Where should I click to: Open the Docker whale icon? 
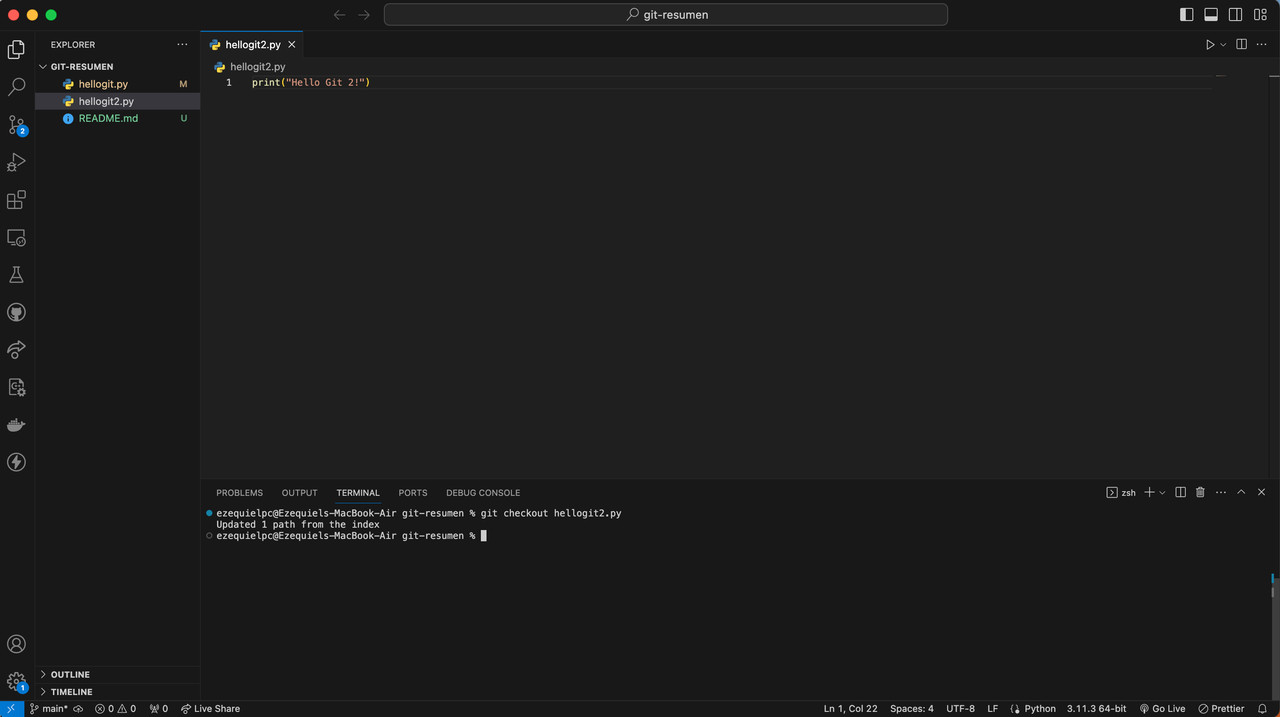[16, 425]
